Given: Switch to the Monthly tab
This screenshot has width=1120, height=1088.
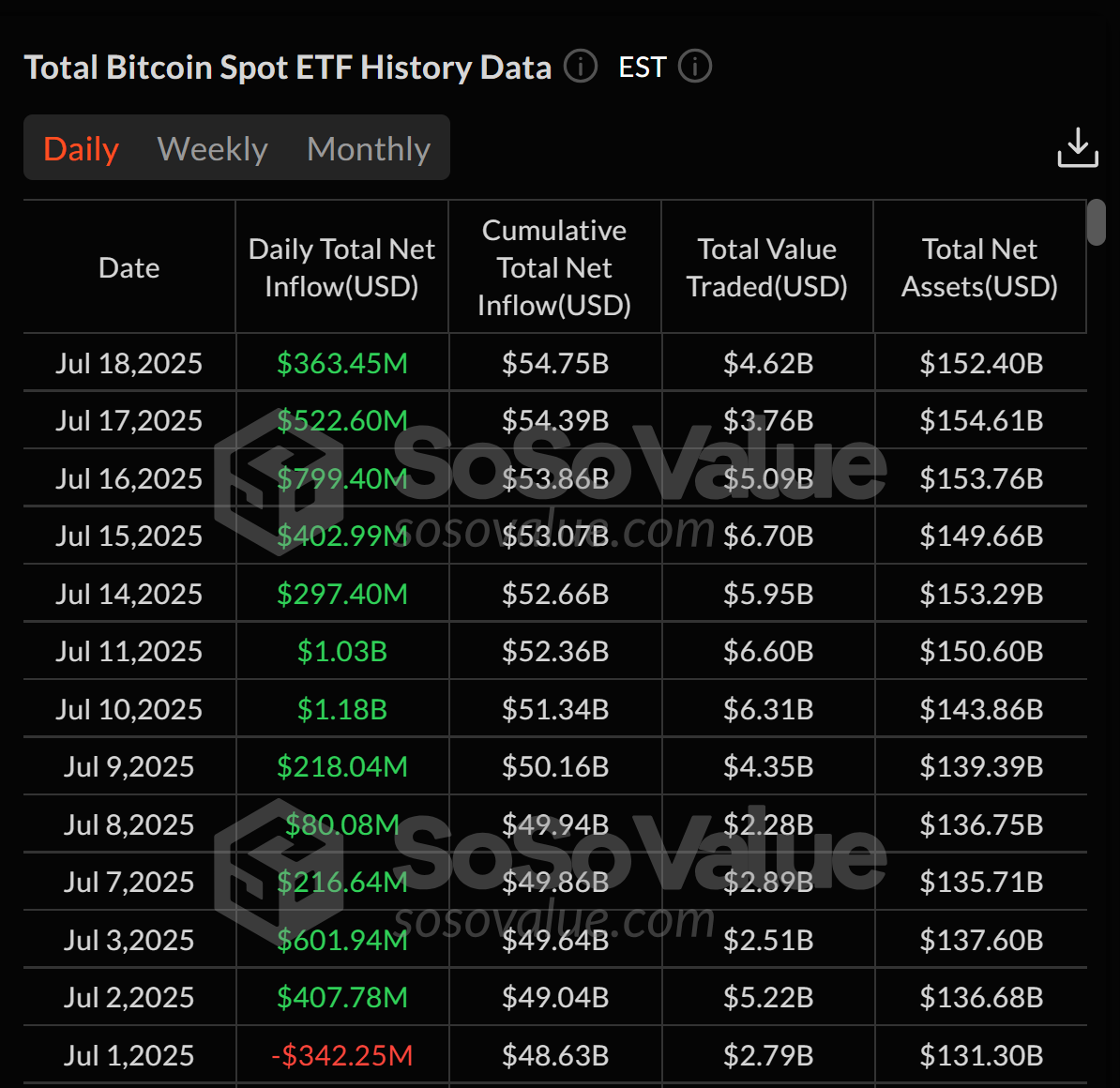Looking at the screenshot, I should (x=369, y=147).
